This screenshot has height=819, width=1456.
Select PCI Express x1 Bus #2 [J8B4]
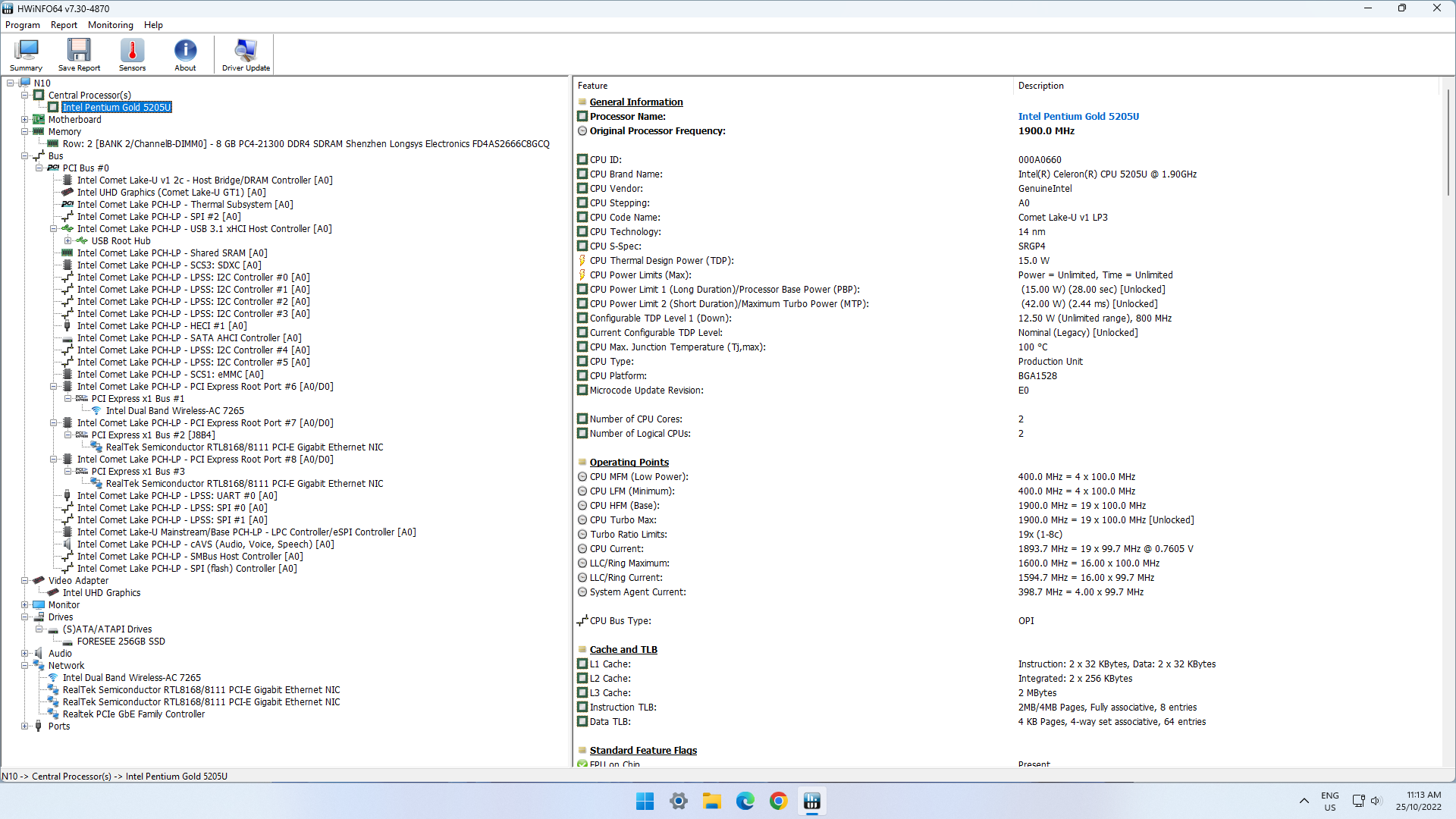(153, 435)
